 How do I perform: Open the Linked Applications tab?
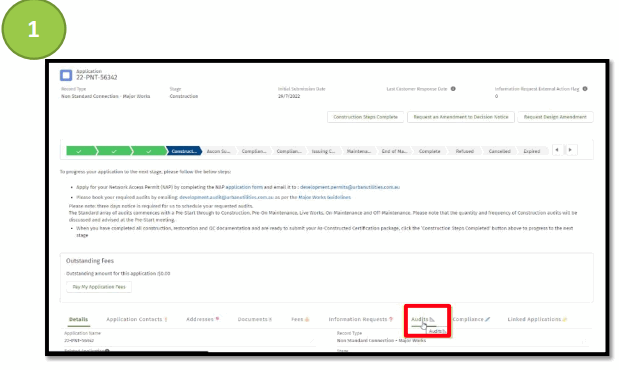[x=537, y=319]
